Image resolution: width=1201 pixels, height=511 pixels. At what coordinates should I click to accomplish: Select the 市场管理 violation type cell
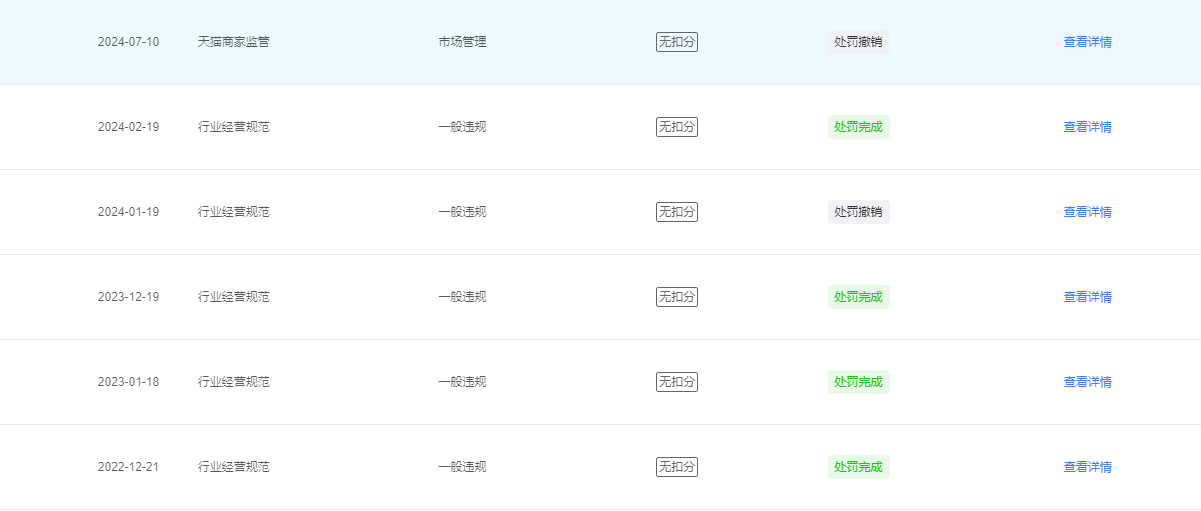click(462, 42)
